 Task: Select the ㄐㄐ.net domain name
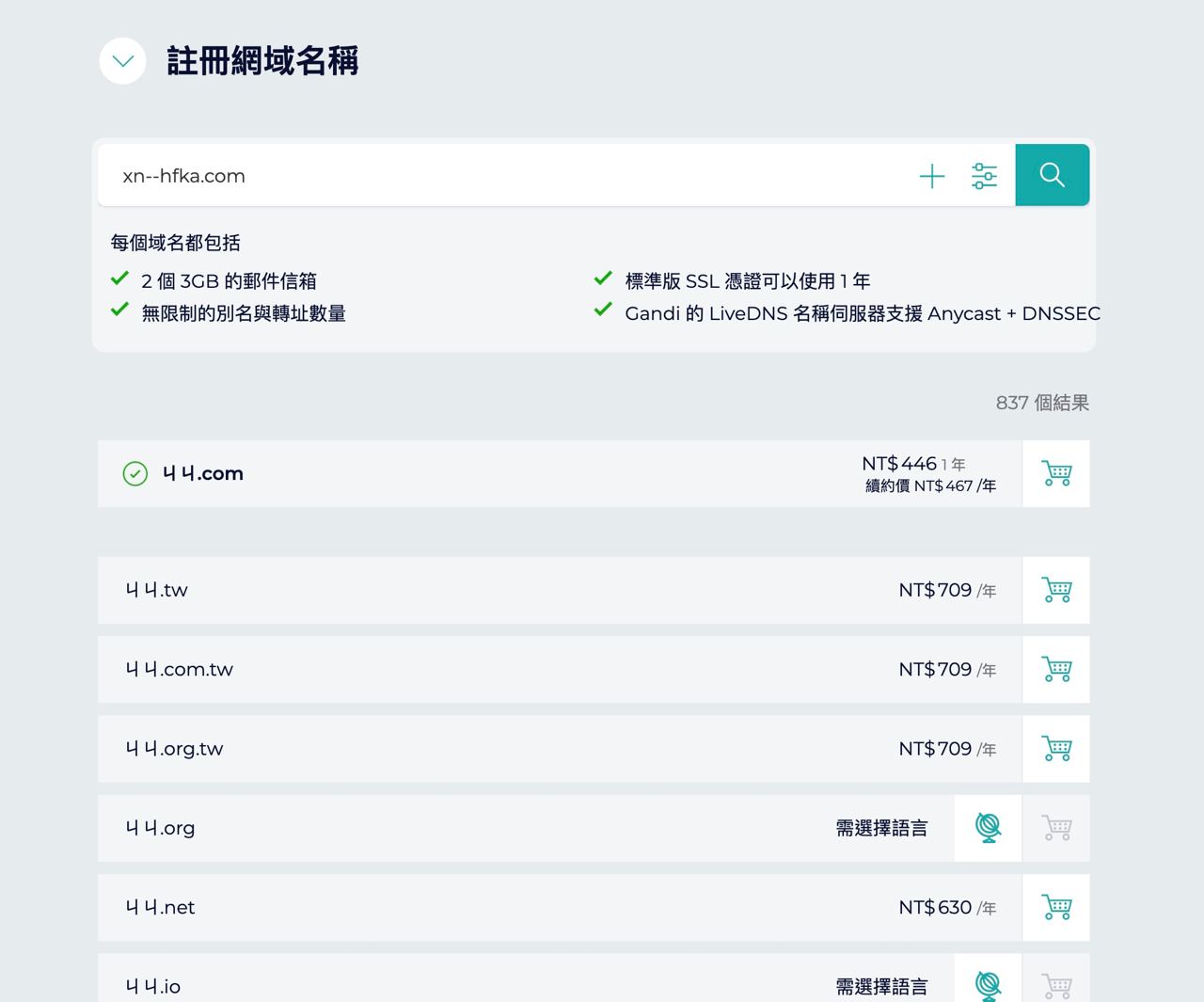(160, 907)
